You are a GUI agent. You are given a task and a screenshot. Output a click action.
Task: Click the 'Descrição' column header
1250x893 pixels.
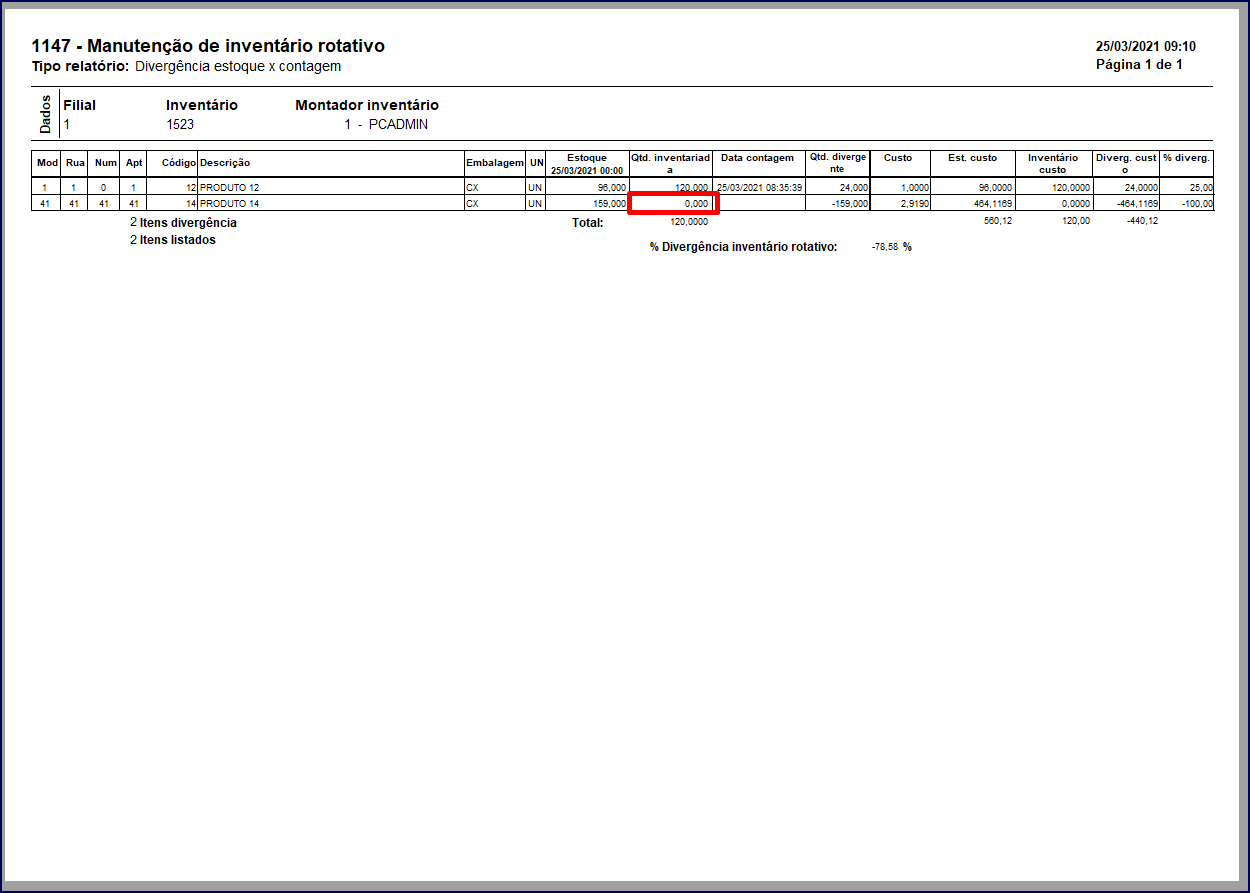click(x=225, y=163)
